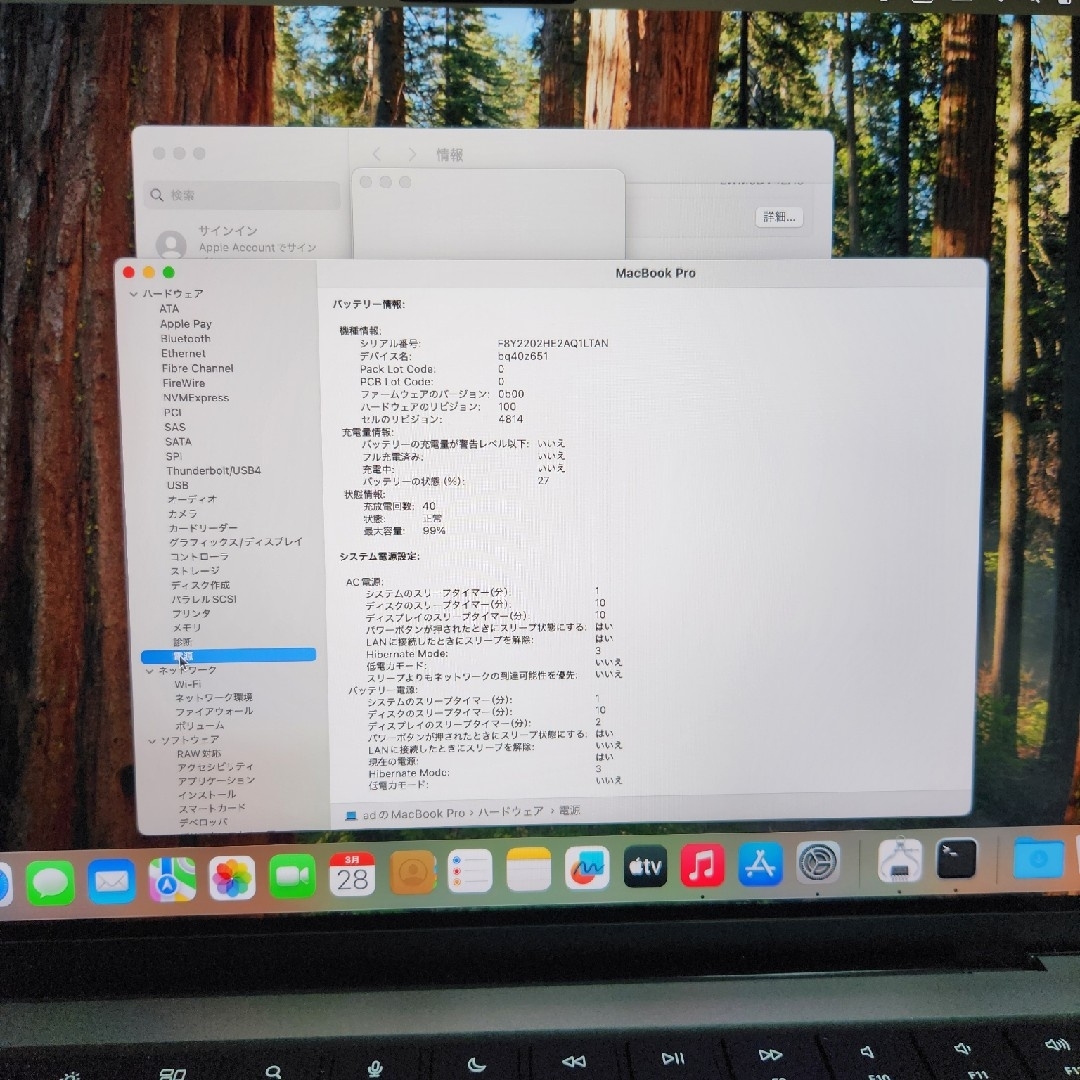Open the Messages app in the Dock

tap(50, 882)
